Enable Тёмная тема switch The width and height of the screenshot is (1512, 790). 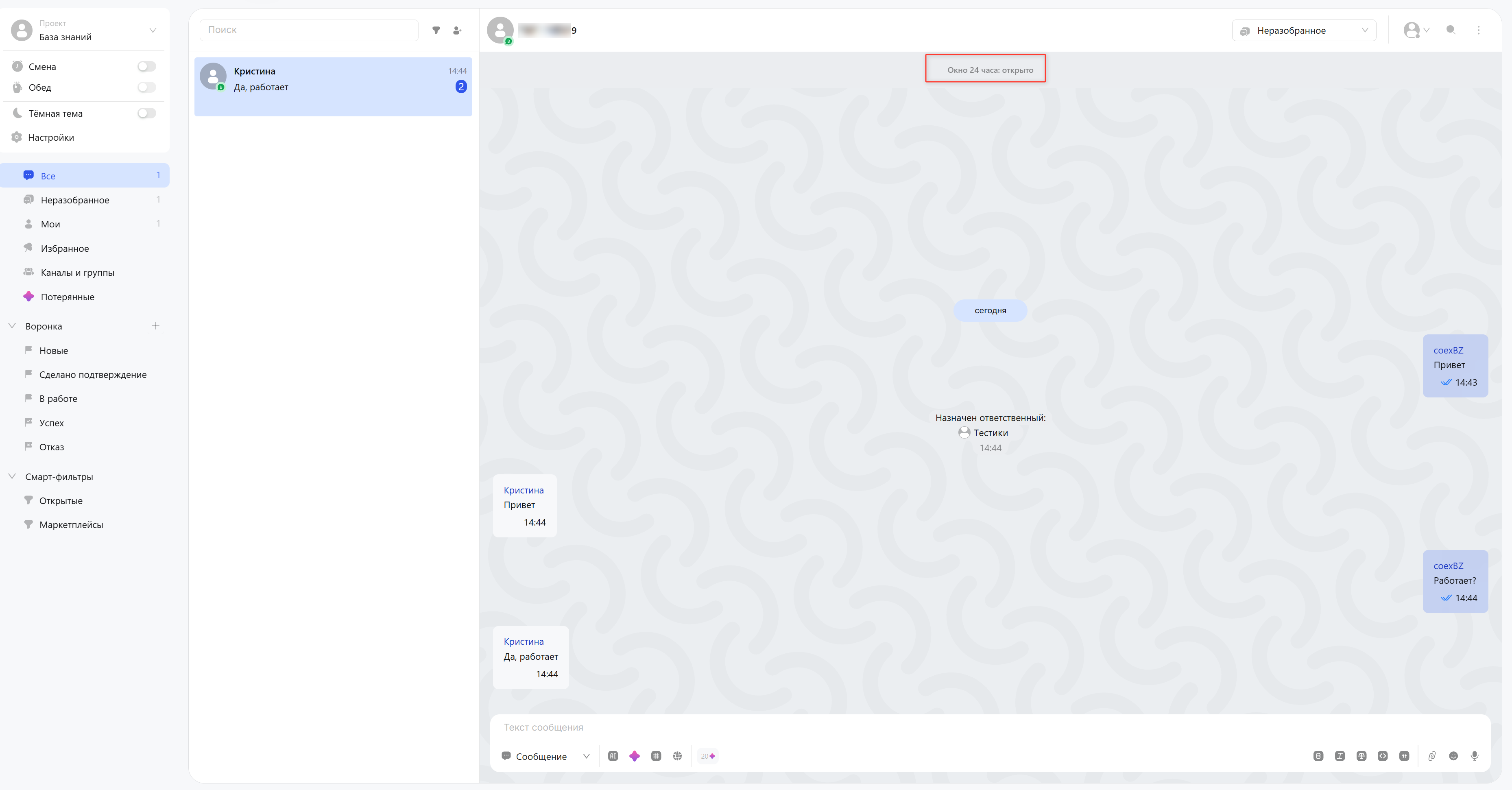point(147,113)
